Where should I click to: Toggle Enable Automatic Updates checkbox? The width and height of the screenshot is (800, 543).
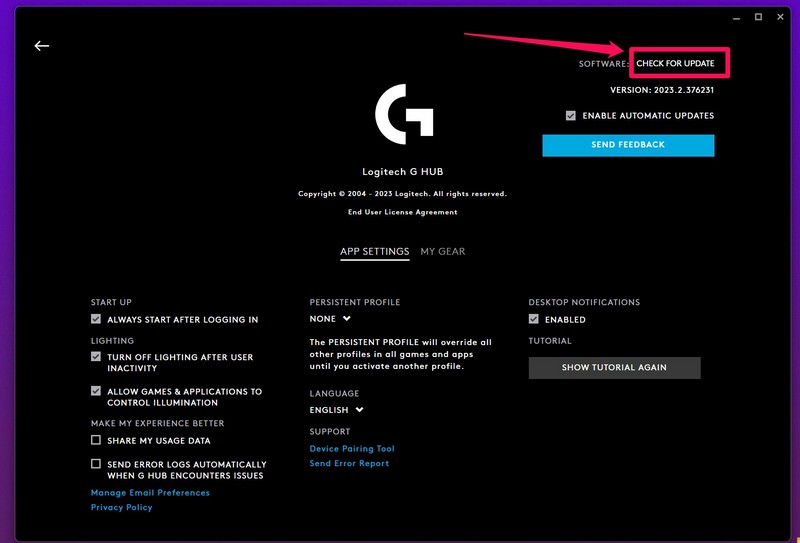coord(571,116)
